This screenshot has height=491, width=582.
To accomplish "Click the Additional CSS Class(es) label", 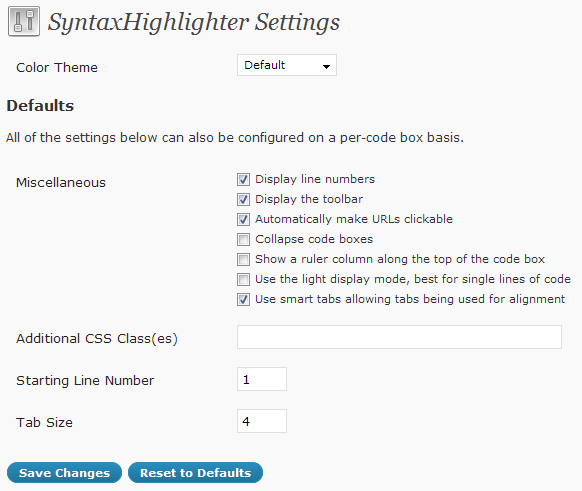I will [97, 338].
